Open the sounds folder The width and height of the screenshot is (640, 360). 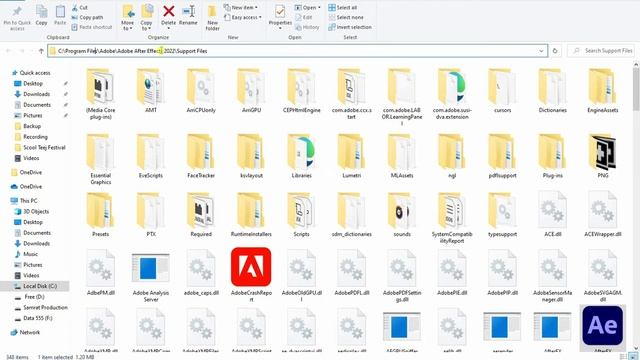(402, 215)
